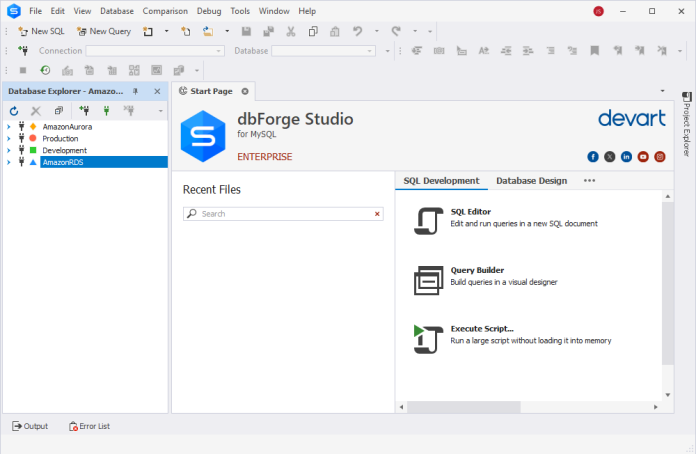Open devart YouTube channel icon
The width and height of the screenshot is (696, 454).
pyautogui.click(x=643, y=157)
